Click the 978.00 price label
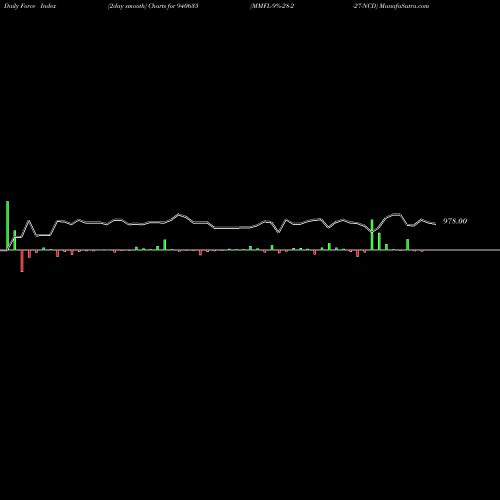500x500 pixels. [x=455, y=221]
